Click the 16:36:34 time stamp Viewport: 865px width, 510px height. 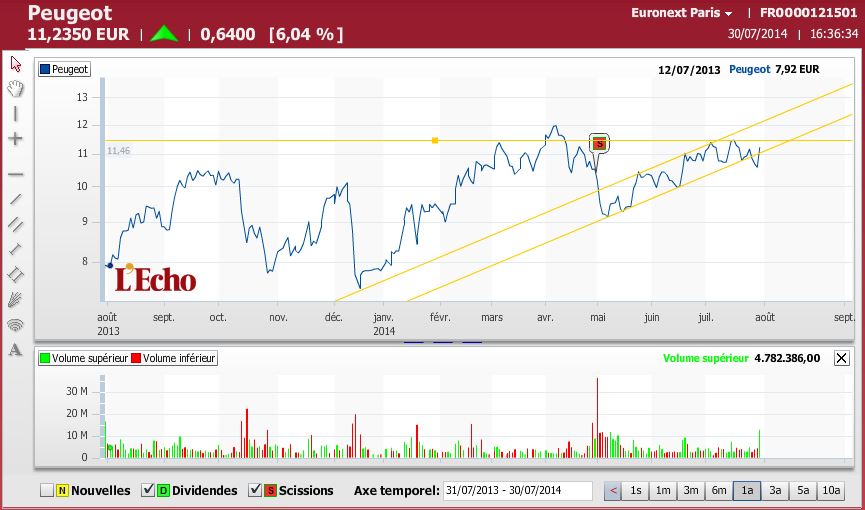click(834, 34)
